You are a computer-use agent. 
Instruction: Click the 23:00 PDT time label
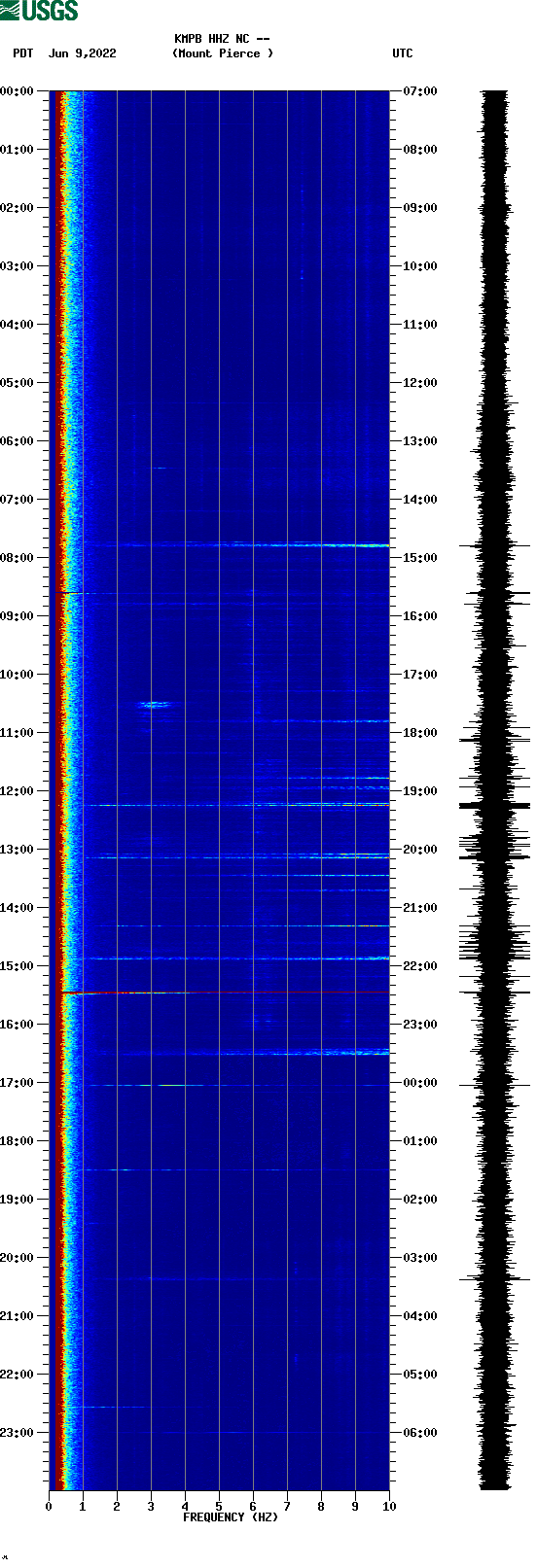coord(17,1433)
